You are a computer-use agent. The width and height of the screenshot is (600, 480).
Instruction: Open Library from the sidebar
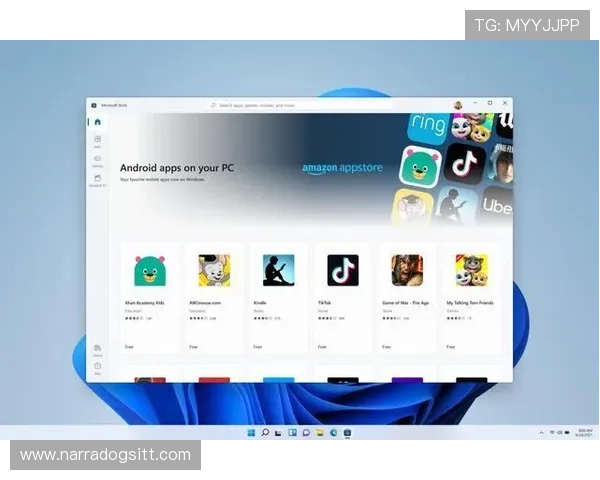[x=97, y=350]
